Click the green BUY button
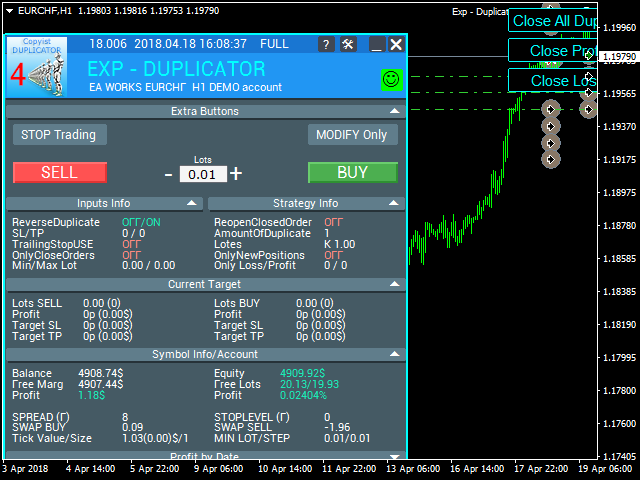Image resolution: width=640 pixels, height=480 pixels. (353, 172)
